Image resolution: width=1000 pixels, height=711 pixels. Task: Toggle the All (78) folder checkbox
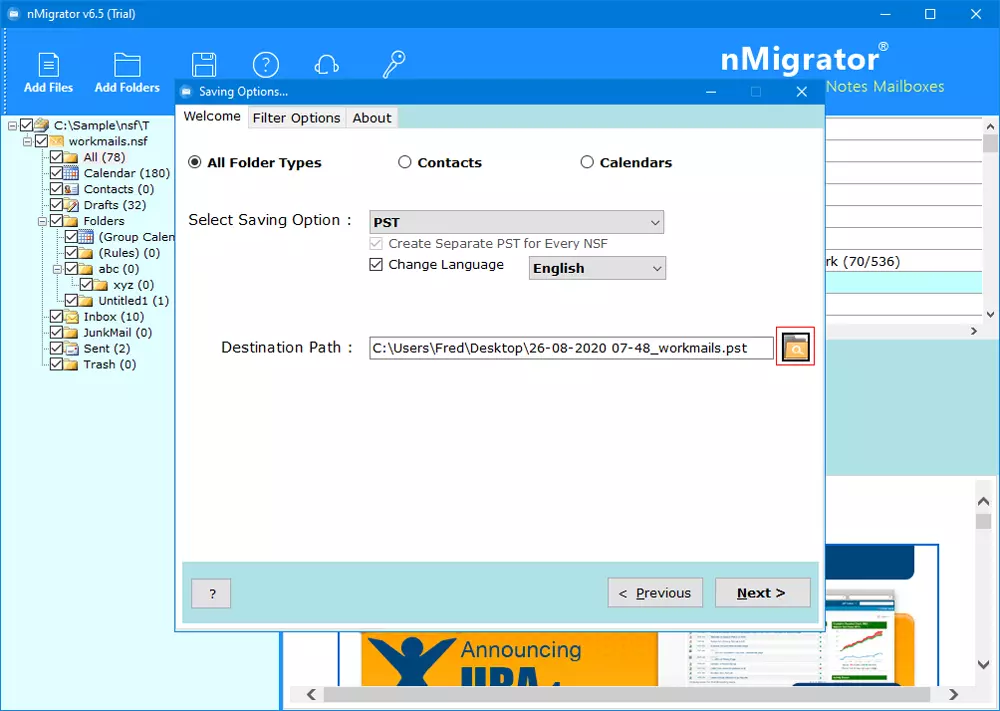click(x=56, y=157)
